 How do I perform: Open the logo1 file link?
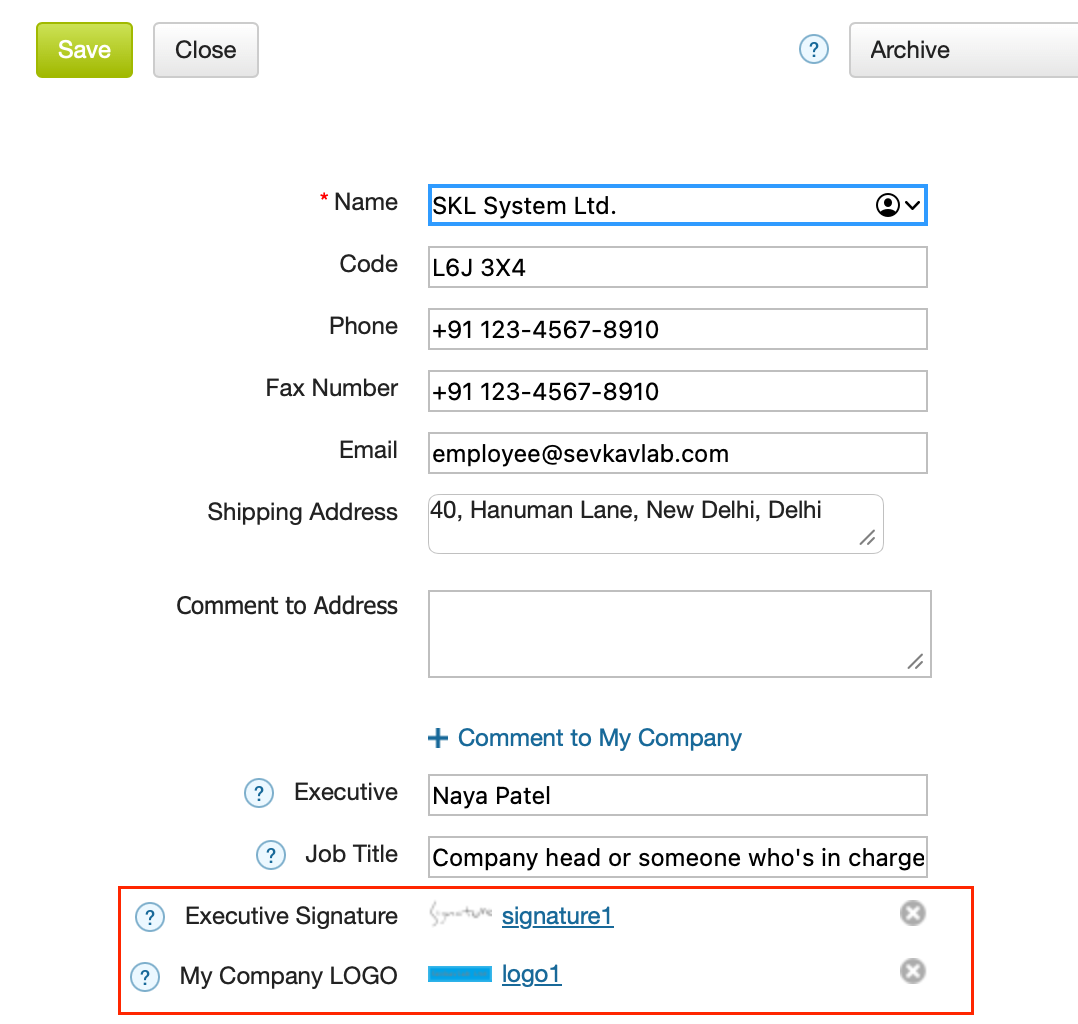[x=531, y=974]
